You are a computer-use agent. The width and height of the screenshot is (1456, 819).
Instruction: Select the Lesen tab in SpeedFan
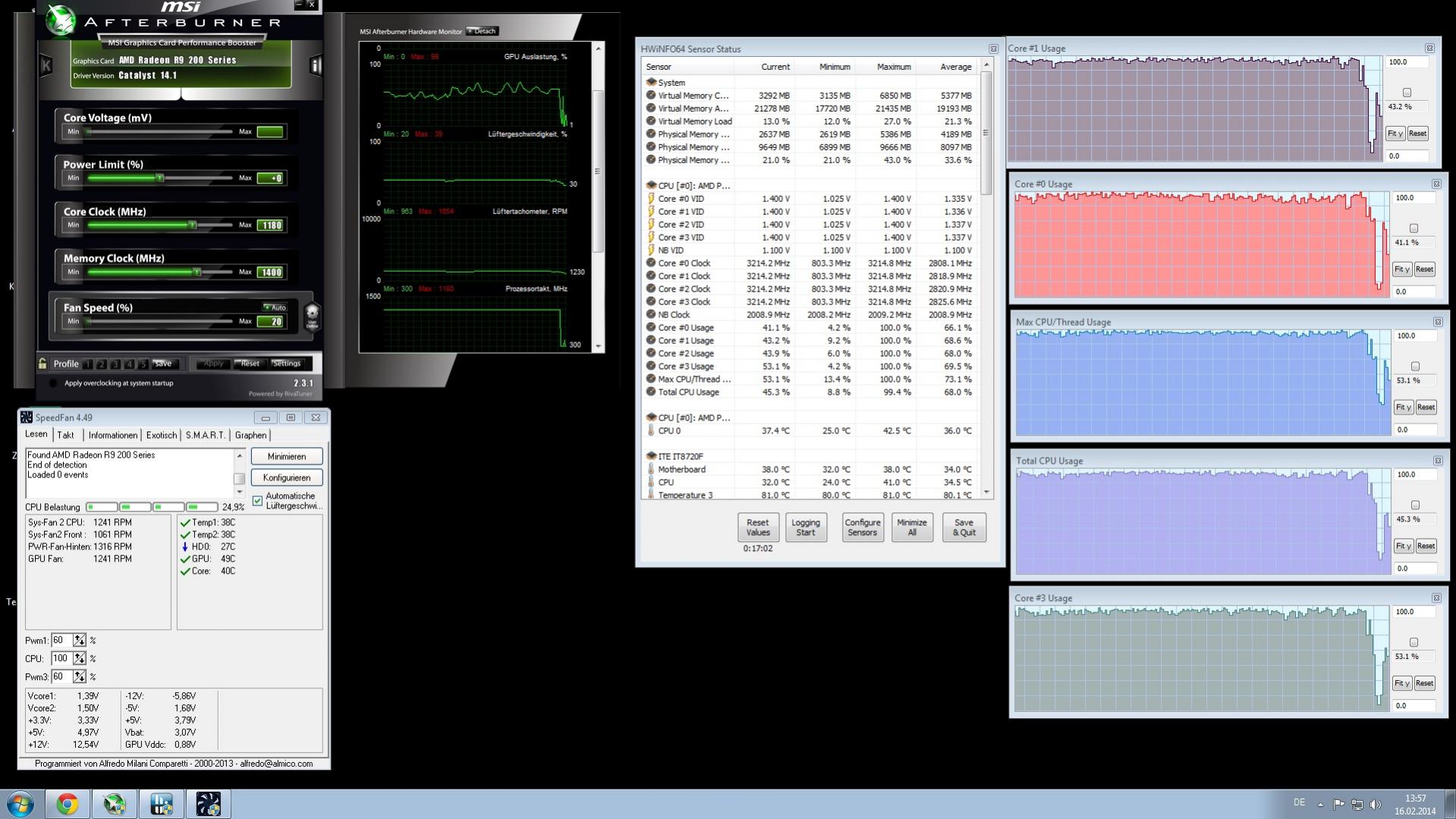point(36,435)
